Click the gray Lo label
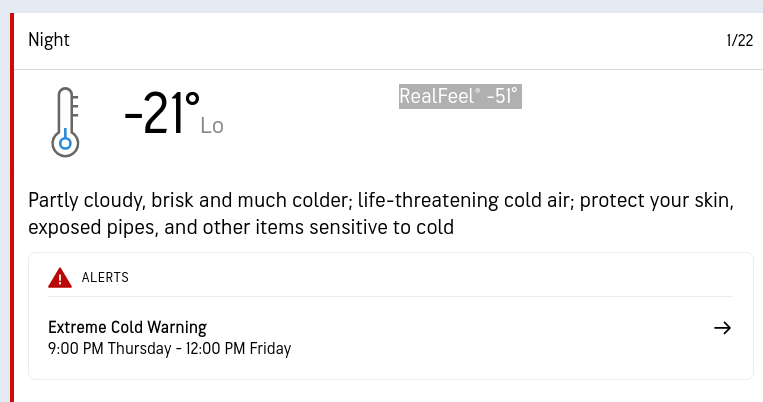Image resolution: width=763 pixels, height=402 pixels. click(212, 126)
